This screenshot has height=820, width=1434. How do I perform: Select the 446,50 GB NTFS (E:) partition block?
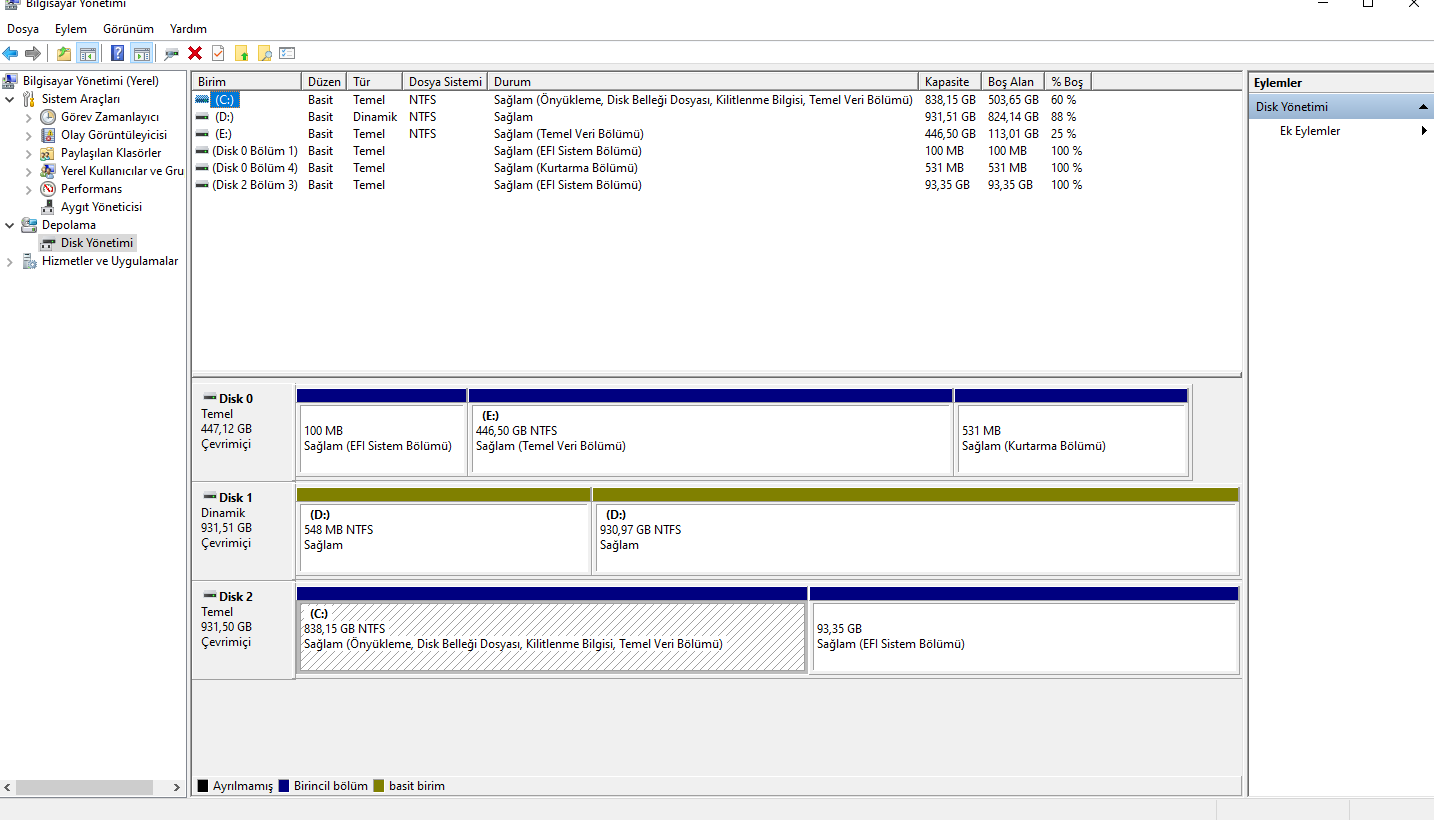tap(710, 432)
